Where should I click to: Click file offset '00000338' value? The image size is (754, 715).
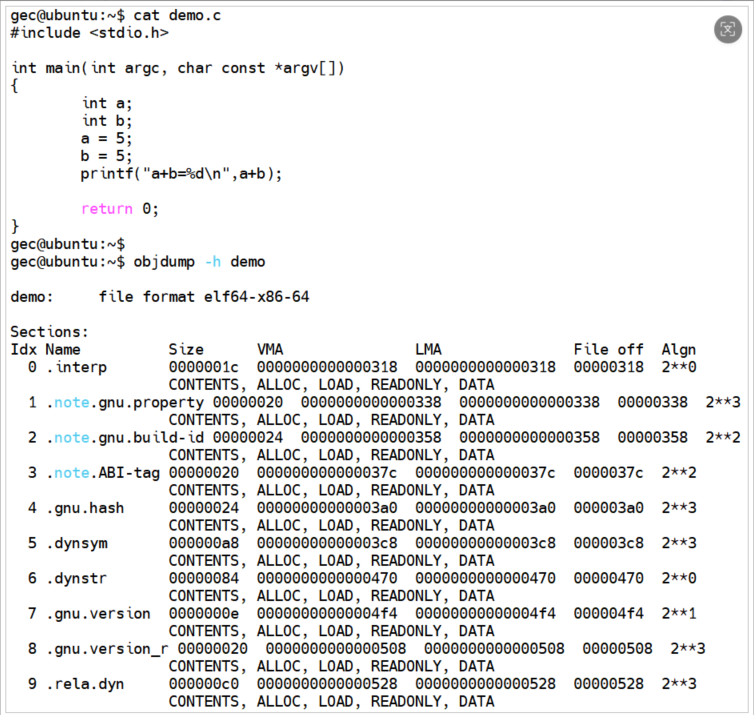click(x=653, y=402)
